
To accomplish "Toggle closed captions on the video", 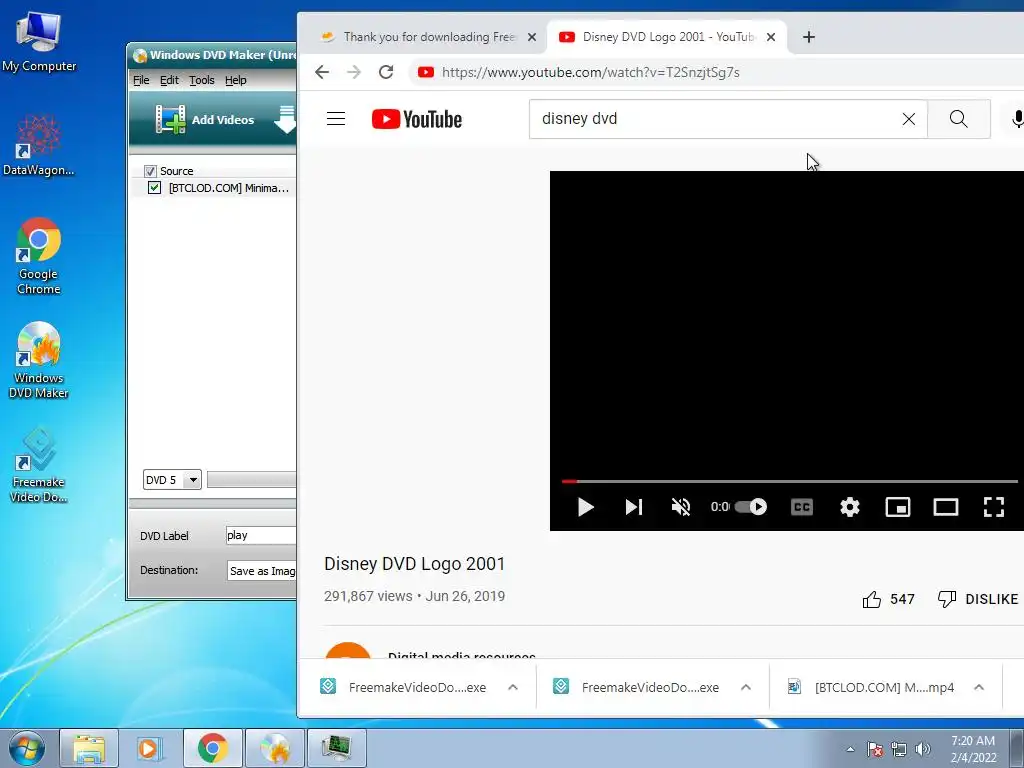I will [802, 507].
